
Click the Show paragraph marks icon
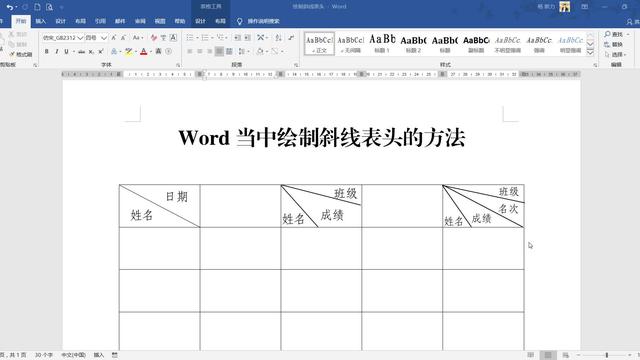click(291, 38)
